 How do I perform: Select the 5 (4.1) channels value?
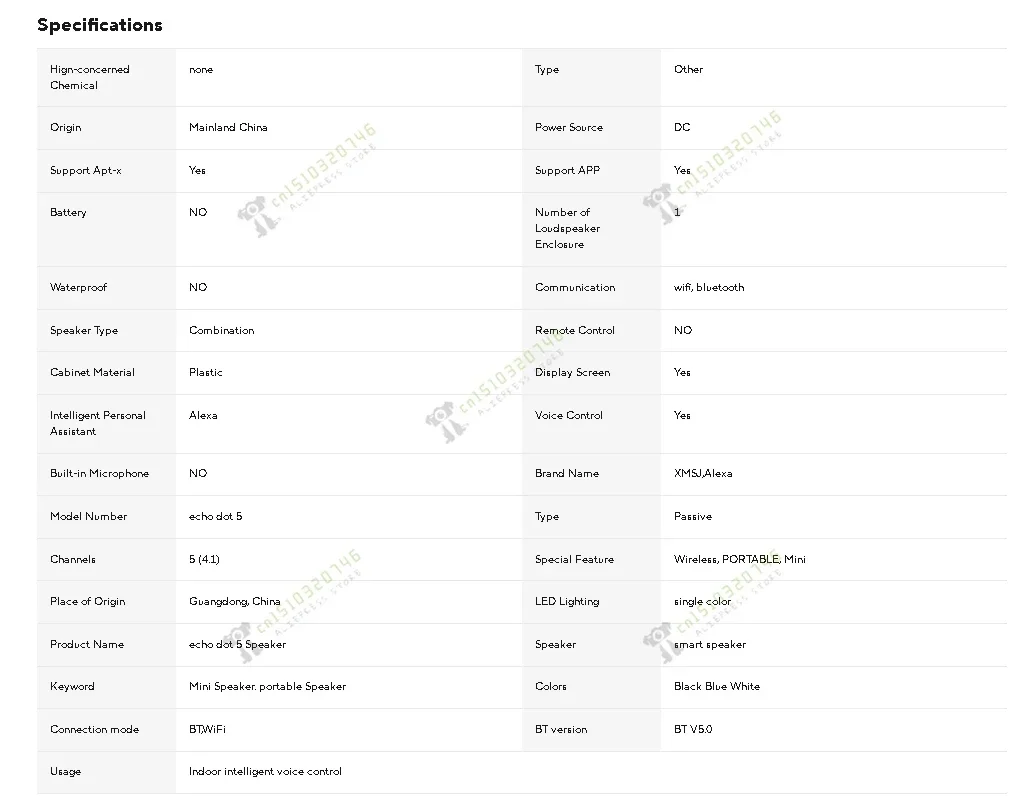(204, 559)
